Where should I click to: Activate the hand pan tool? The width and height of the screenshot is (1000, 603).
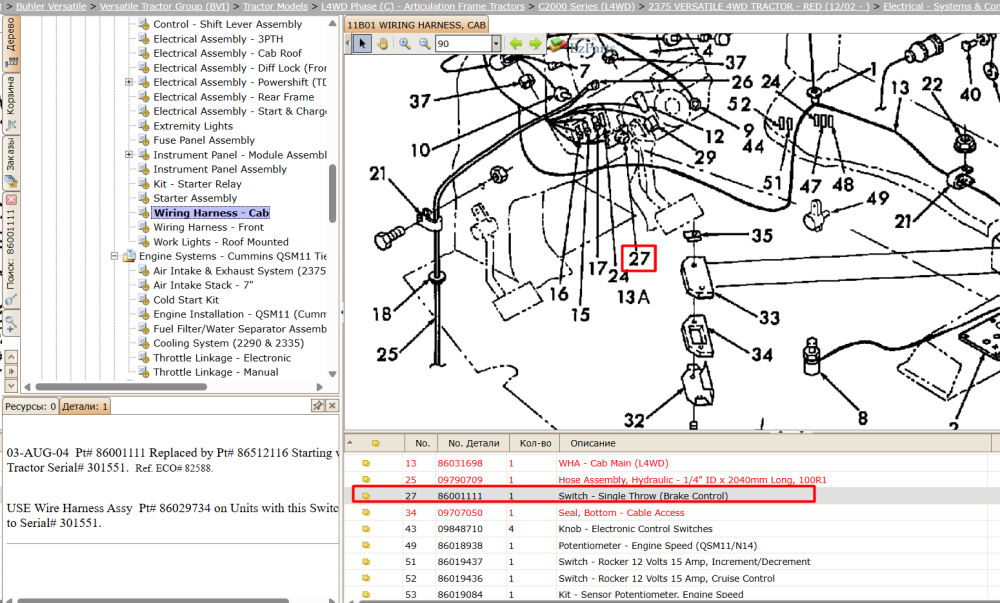point(382,43)
